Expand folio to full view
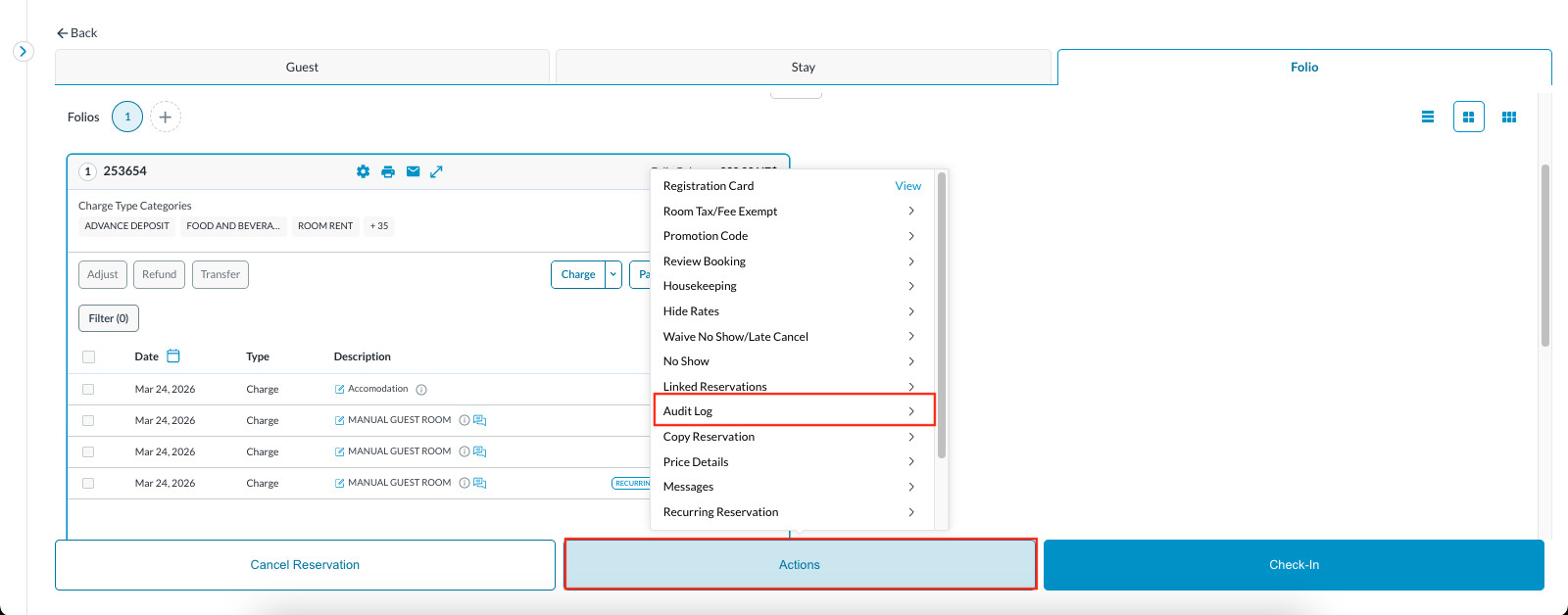1568x615 pixels. [437, 171]
